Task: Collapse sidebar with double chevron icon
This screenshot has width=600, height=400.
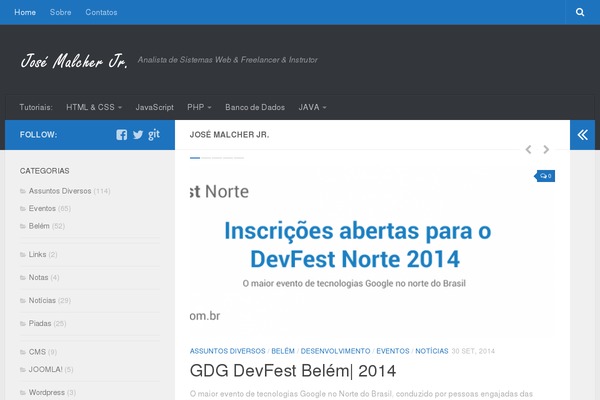Action: (582, 135)
